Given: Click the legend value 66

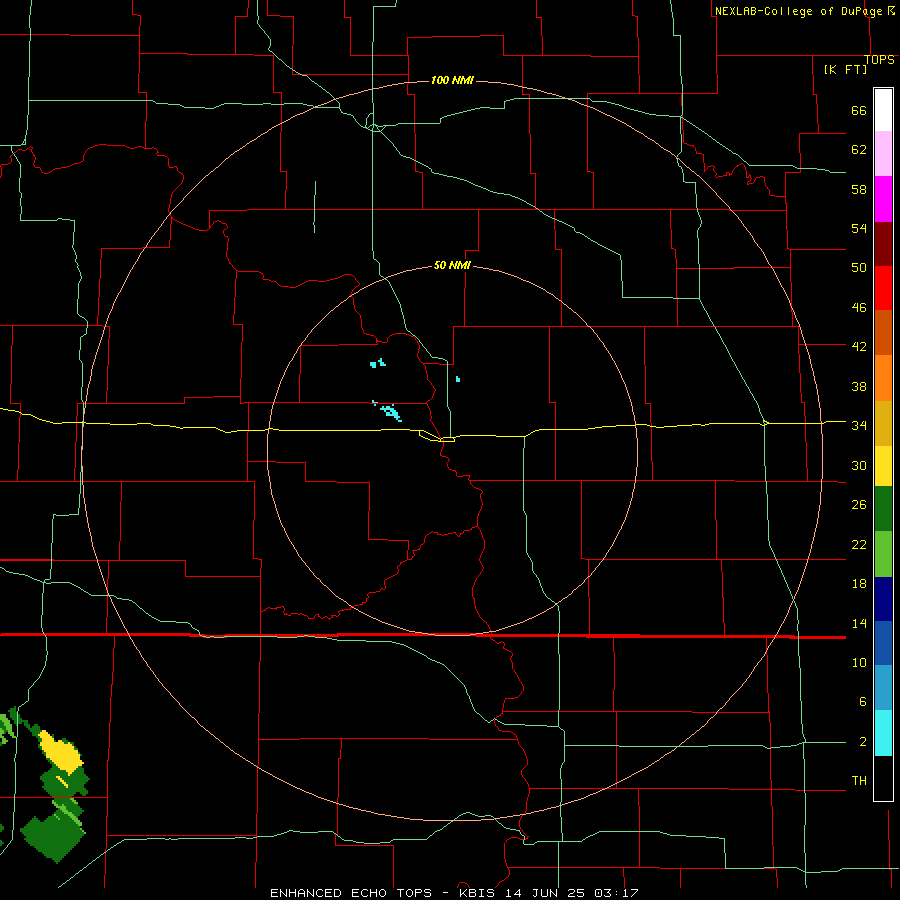Looking at the screenshot, I should click(x=859, y=111).
